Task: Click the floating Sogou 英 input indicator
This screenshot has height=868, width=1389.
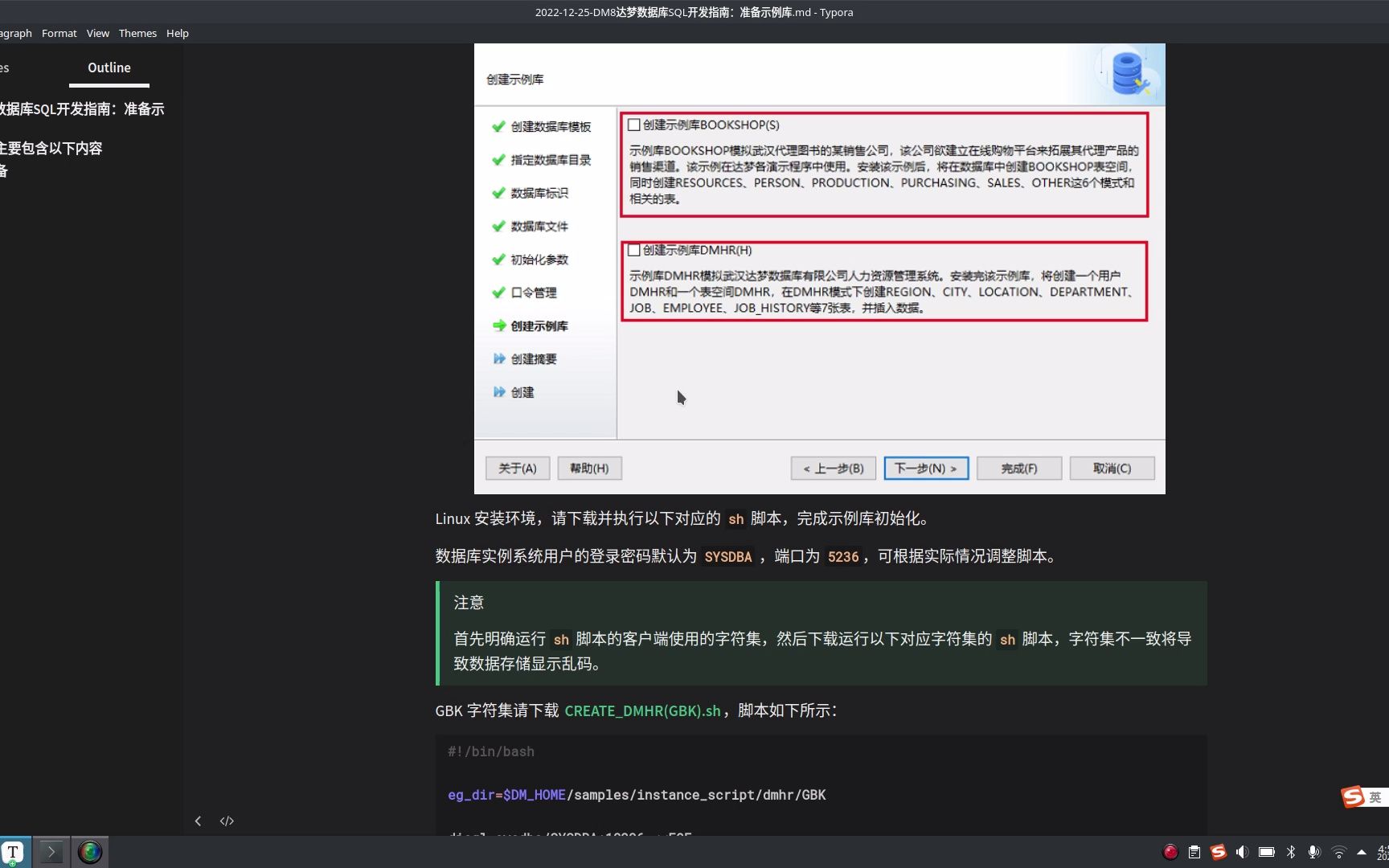Action: [1364, 796]
